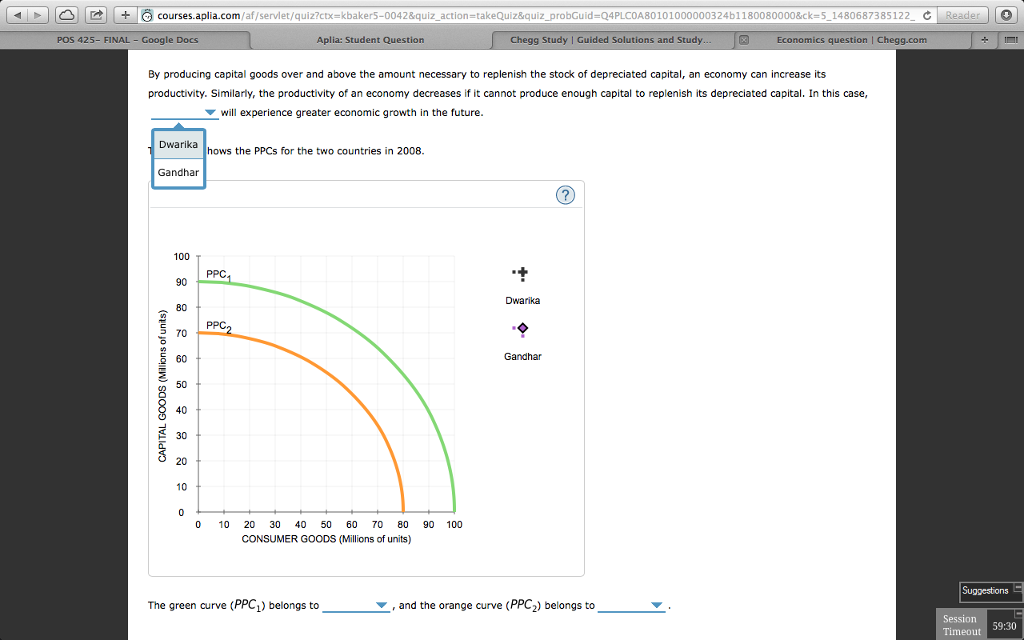Click the Dwarika legend label
This screenshot has height=640, width=1024.
(522, 300)
